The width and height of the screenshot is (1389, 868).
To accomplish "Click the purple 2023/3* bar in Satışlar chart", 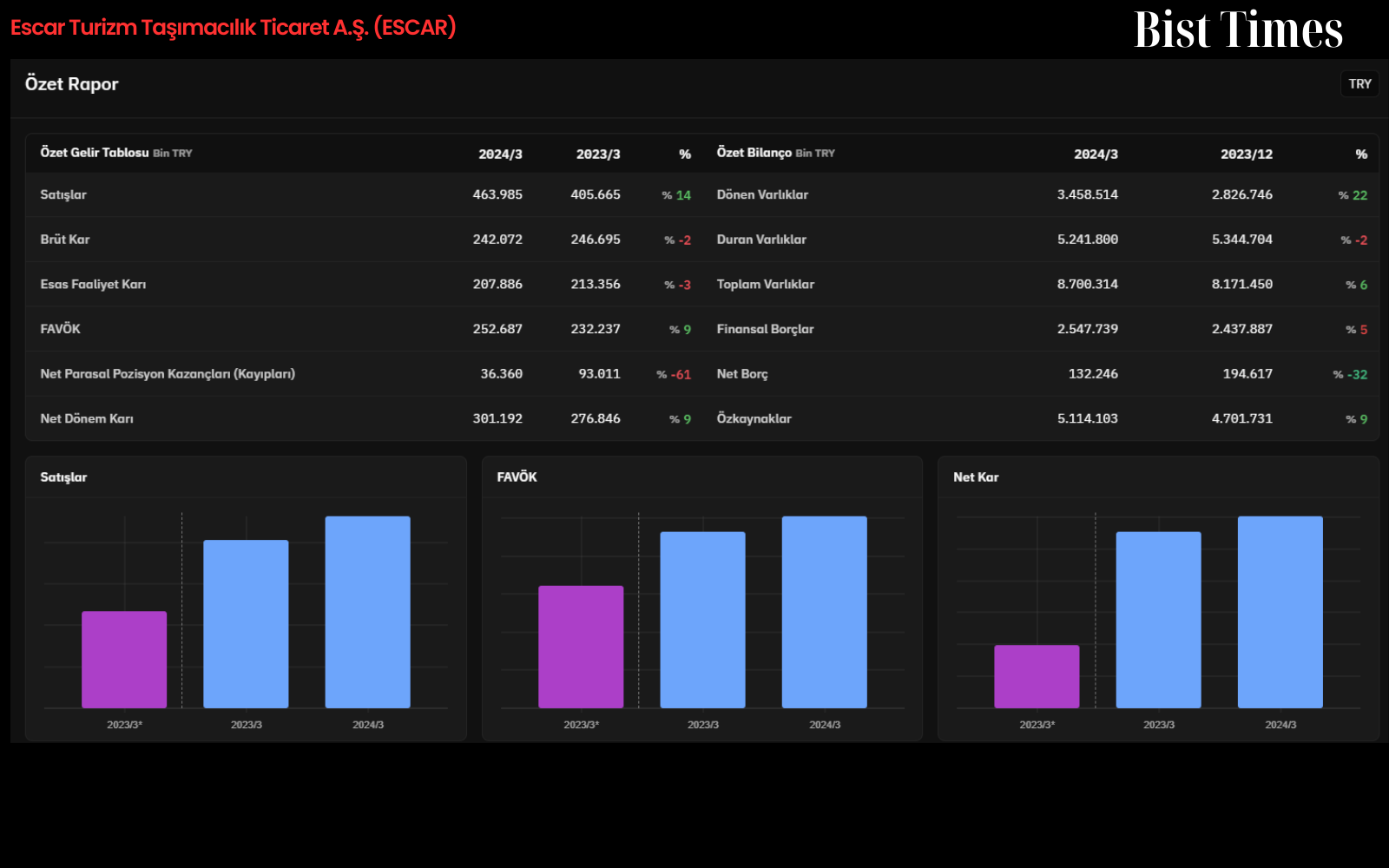I will coord(124,660).
